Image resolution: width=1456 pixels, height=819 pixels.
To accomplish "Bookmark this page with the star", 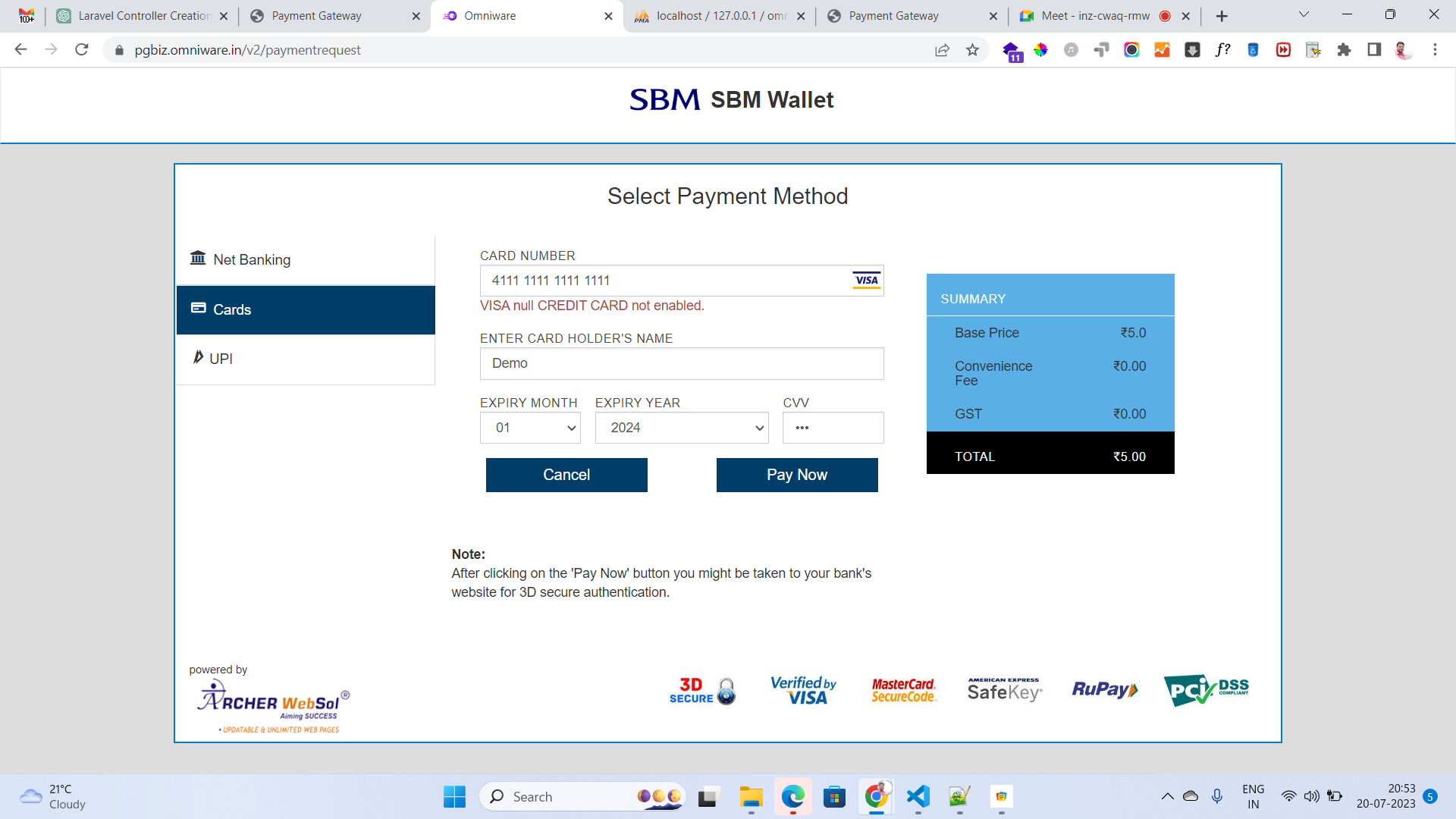I will coord(973,50).
